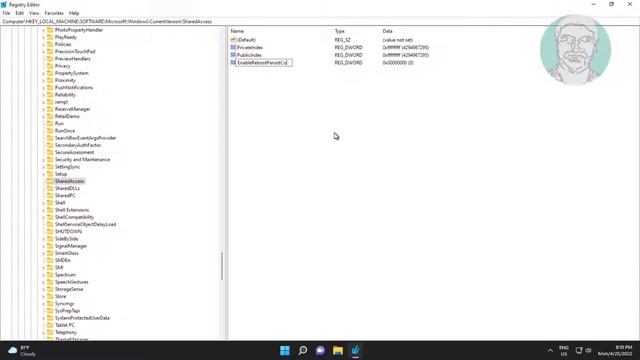Click the PlayReady folder icon
The width and height of the screenshot is (640, 360).
[50, 37]
